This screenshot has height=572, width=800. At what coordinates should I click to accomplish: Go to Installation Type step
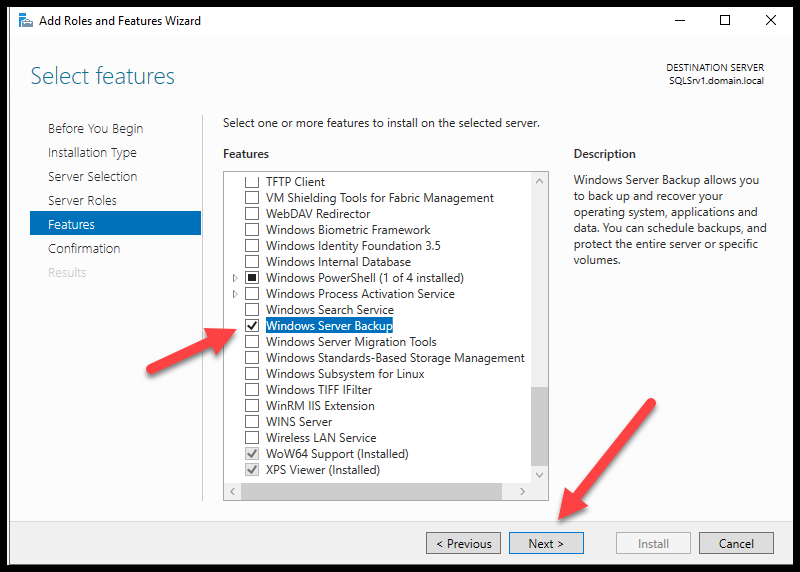coord(92,153)
